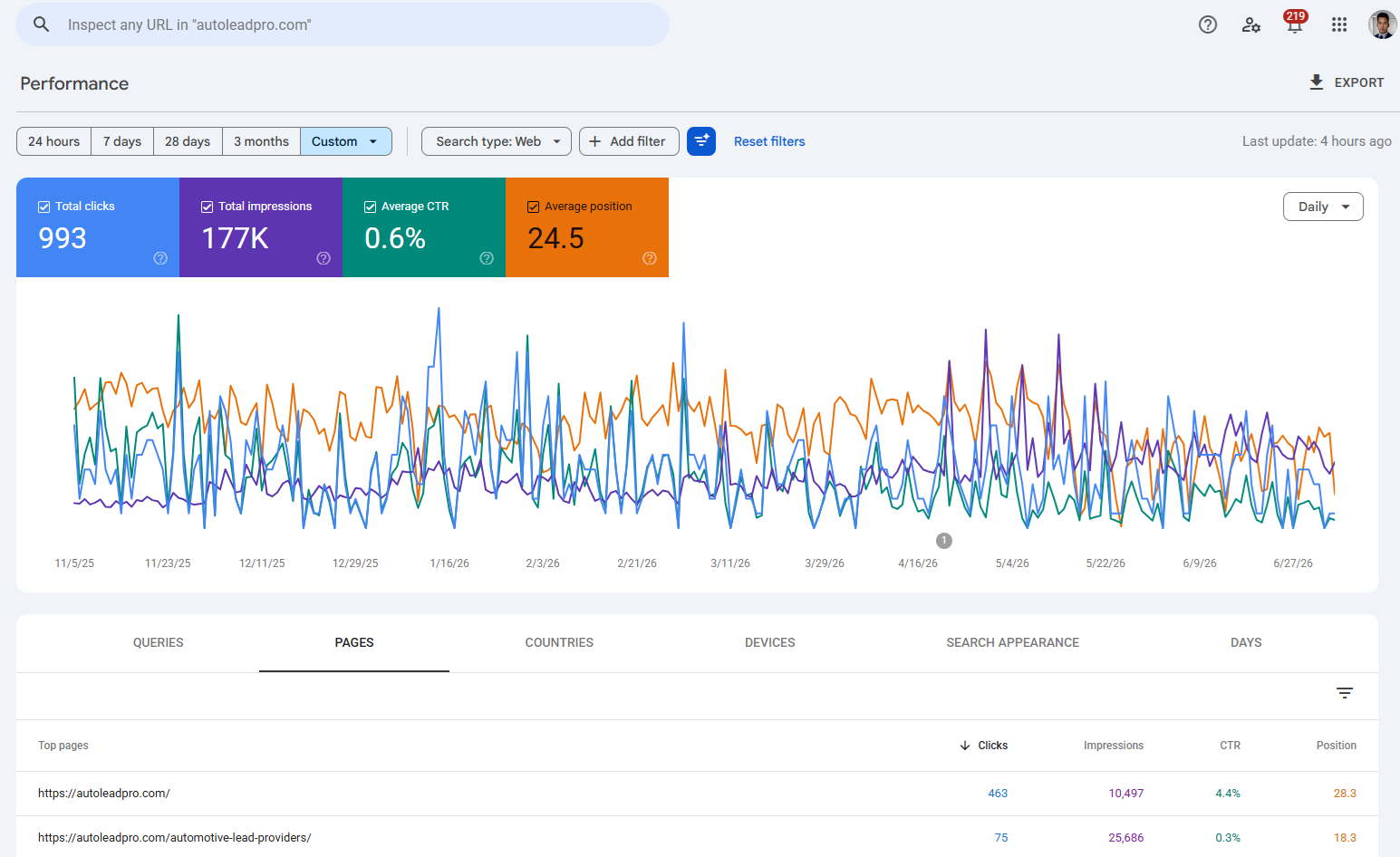The height and width of the screenshot is (857, 1400).
Task: Switch to the Pages tab
Action: [354, 642]
